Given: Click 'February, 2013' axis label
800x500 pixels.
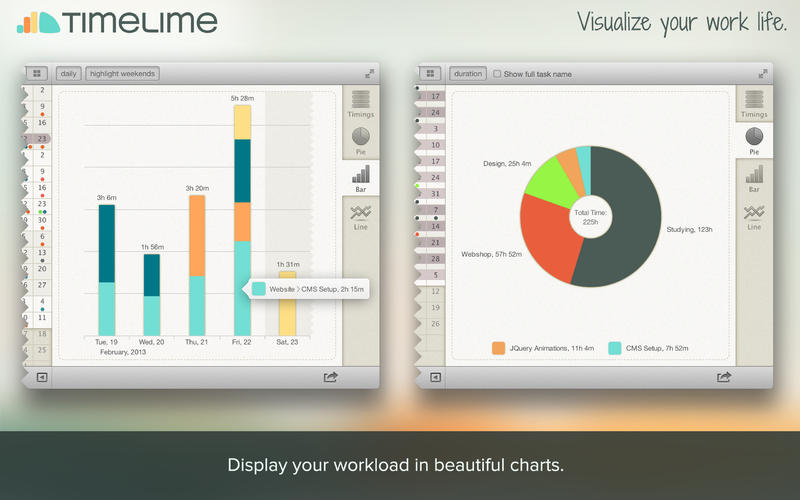Looking at the screenshot, I should (123, 352).
